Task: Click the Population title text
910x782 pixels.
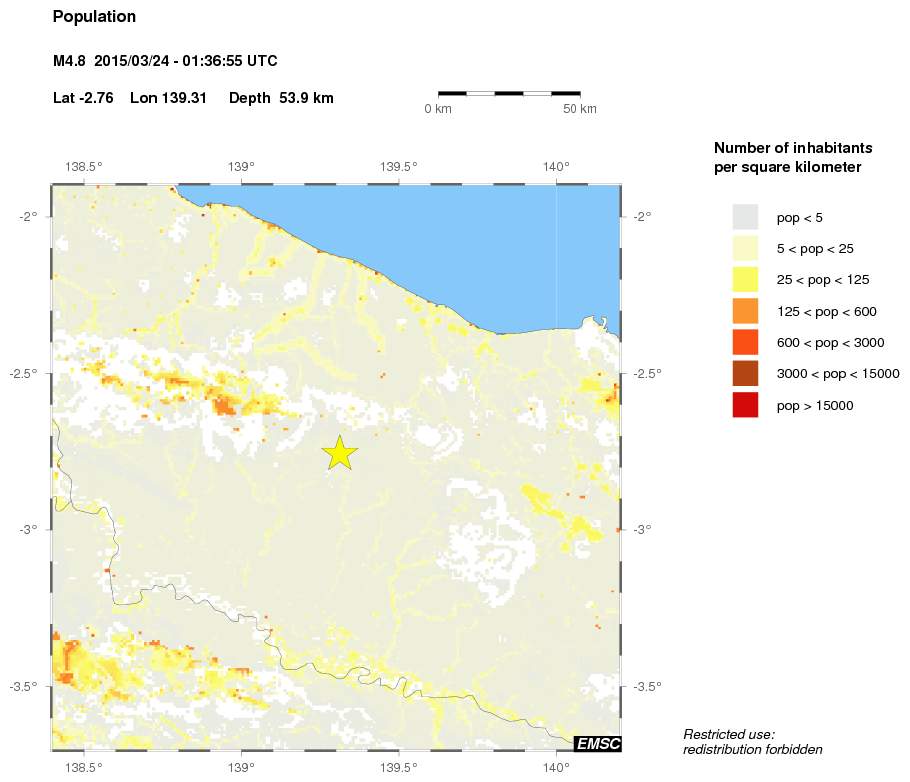Action: [x=94, y=17]
